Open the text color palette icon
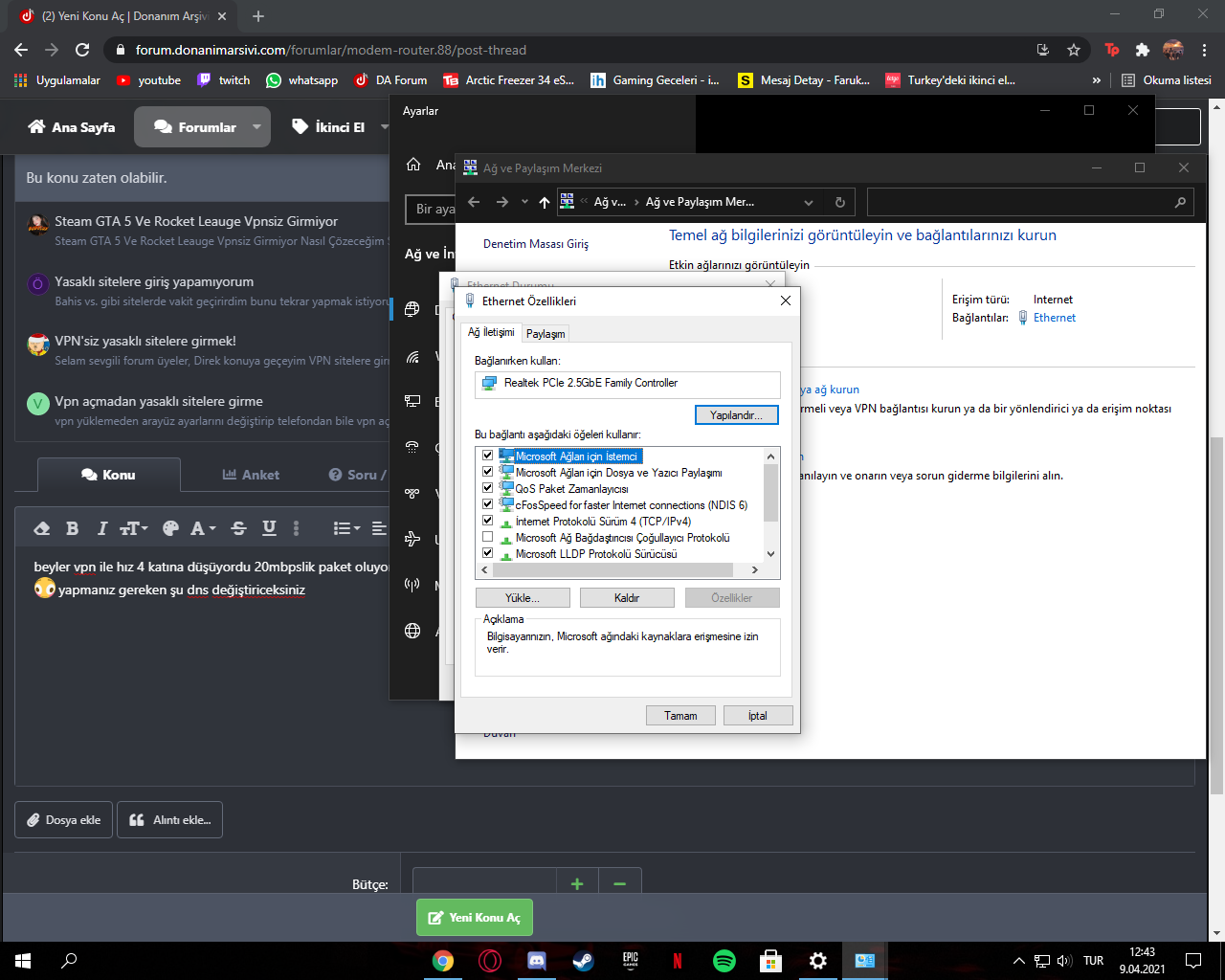 [x=170, y=528]
